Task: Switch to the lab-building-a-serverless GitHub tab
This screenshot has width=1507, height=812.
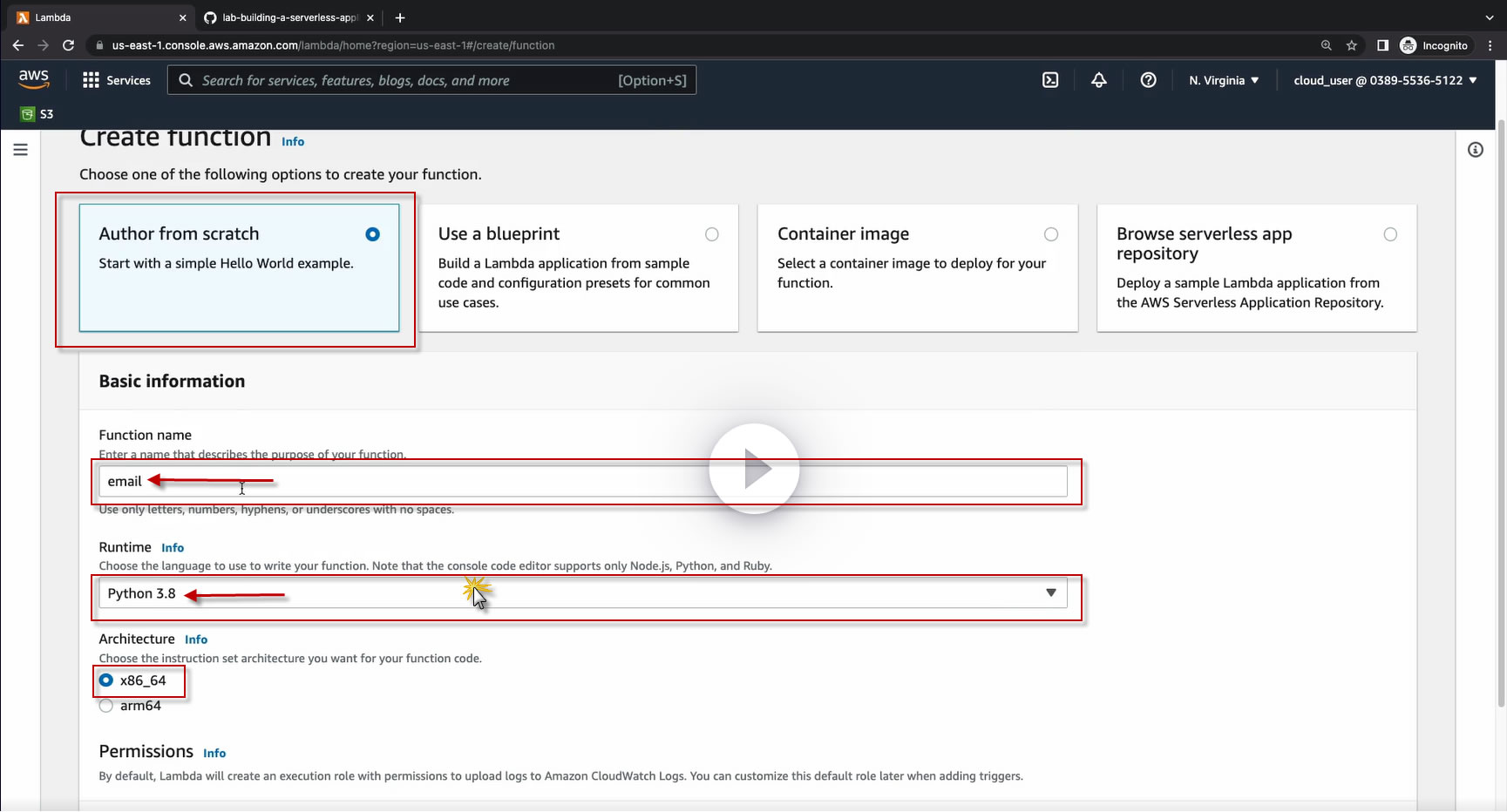Action: point(289,17)
